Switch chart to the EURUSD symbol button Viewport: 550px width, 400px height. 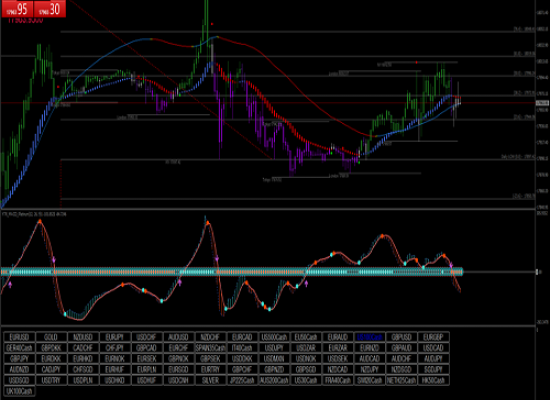coord(19,337)
